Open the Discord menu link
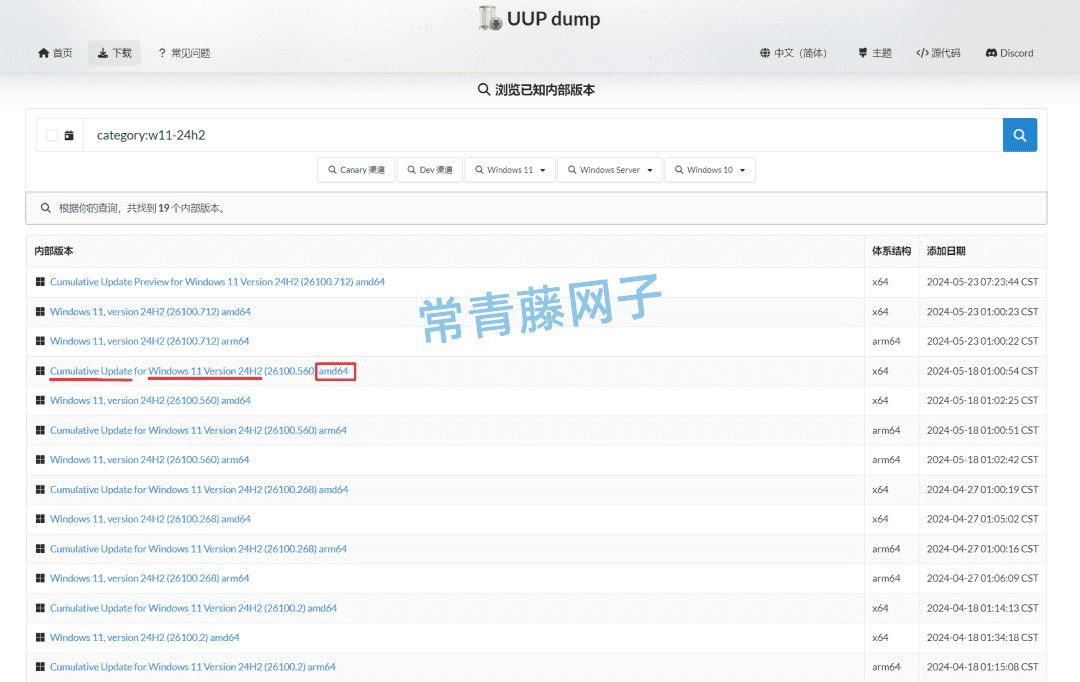Image resolution: width=1080 pixels, height=682 pixels. pyautogui.click(x=1009, y=53)
